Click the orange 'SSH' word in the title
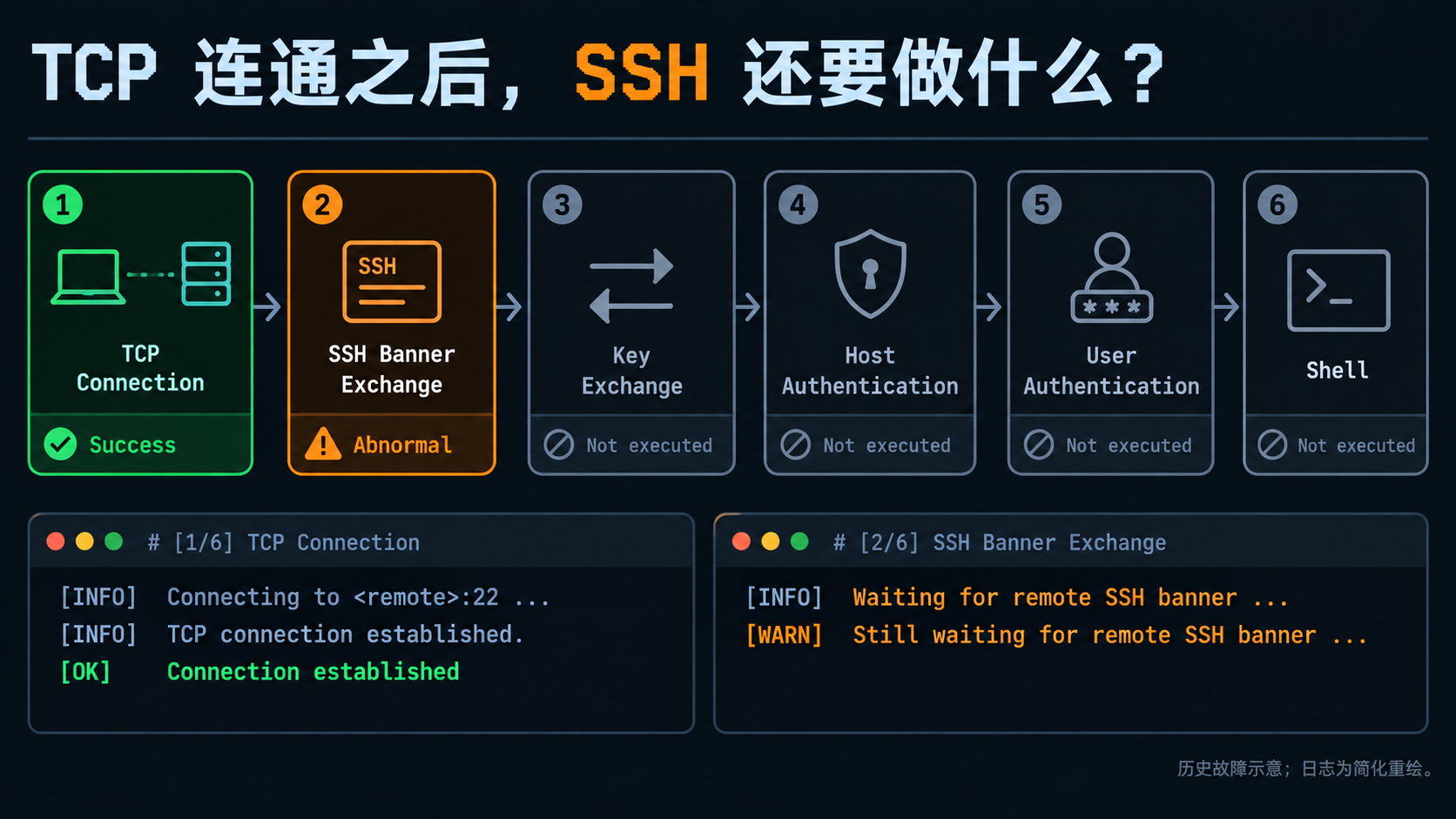The height and width of the screenshot is (819, 1456). (642, 73)
